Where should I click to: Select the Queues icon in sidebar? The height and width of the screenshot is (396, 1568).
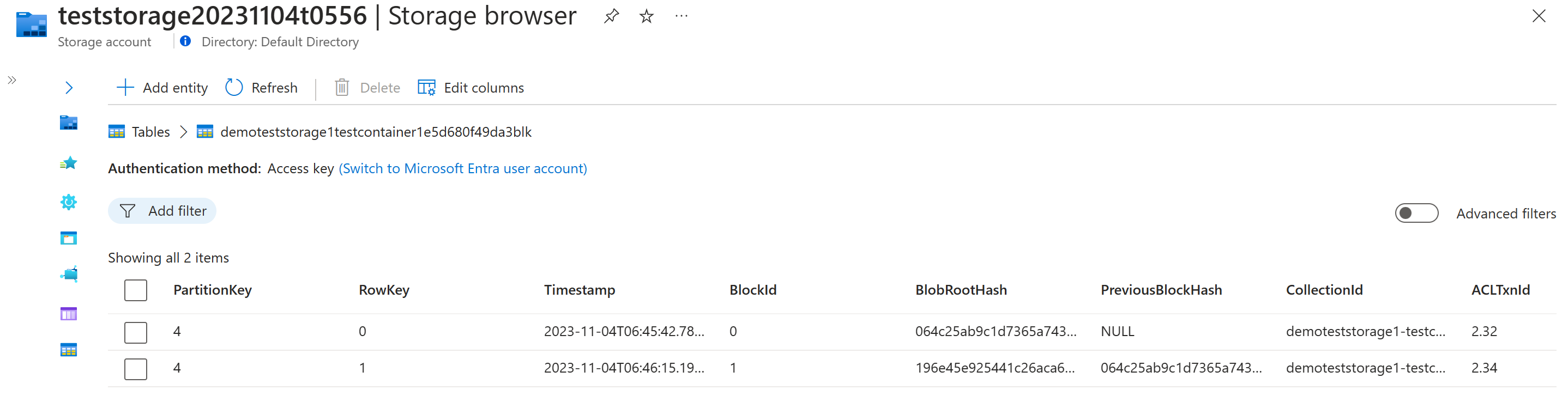(x=69, y=314)
